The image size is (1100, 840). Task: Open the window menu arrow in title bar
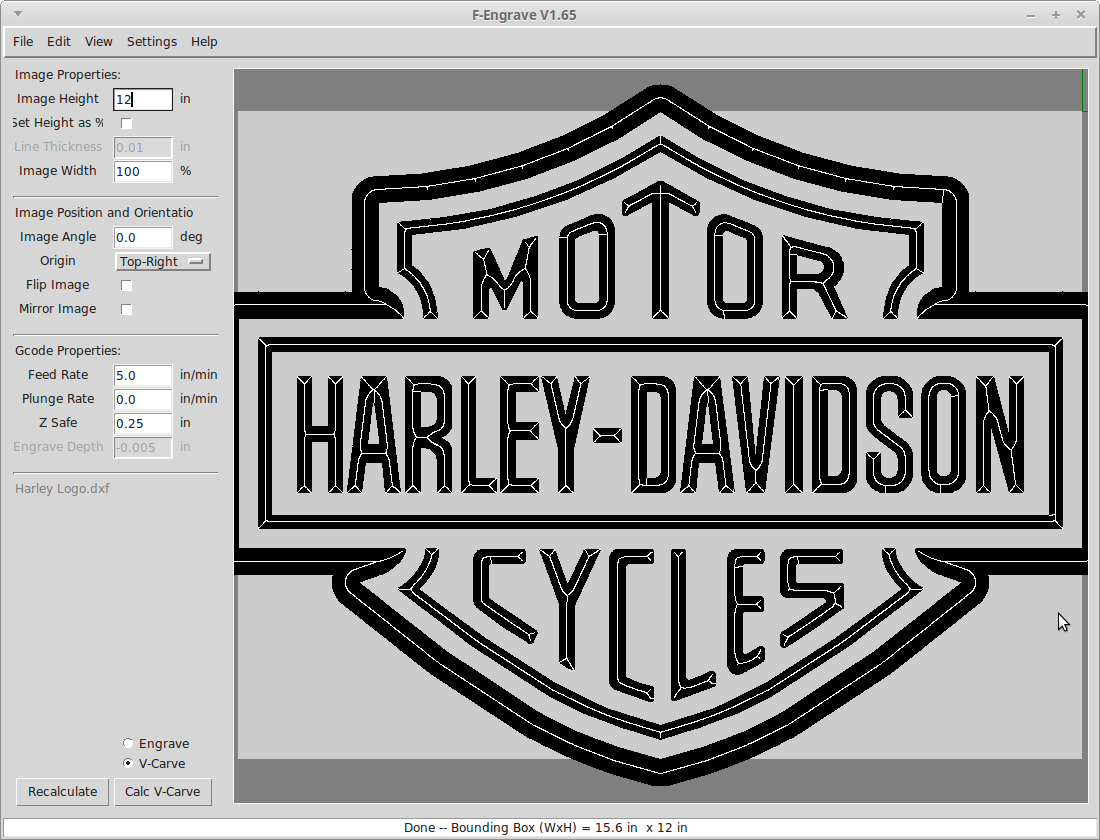18,14
